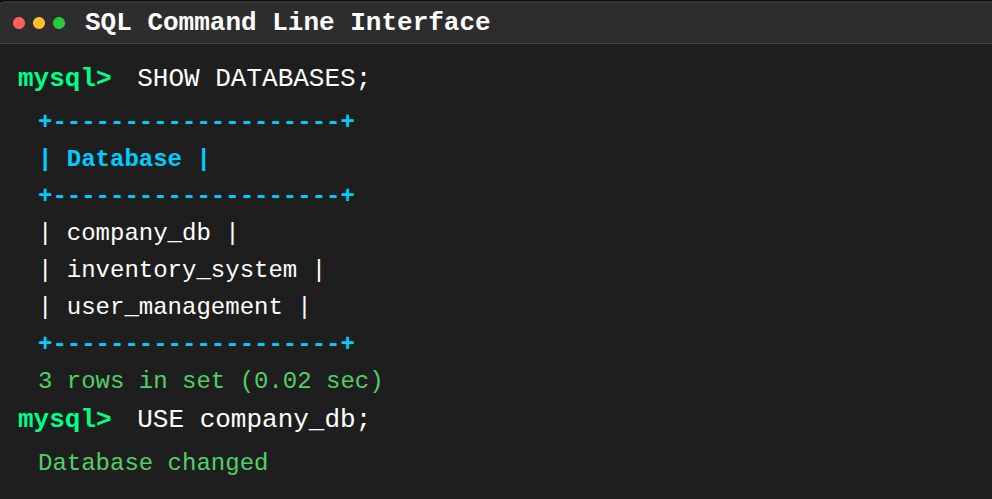Click the second mysql> prompt
992x499 pixels.
(65, 419)
